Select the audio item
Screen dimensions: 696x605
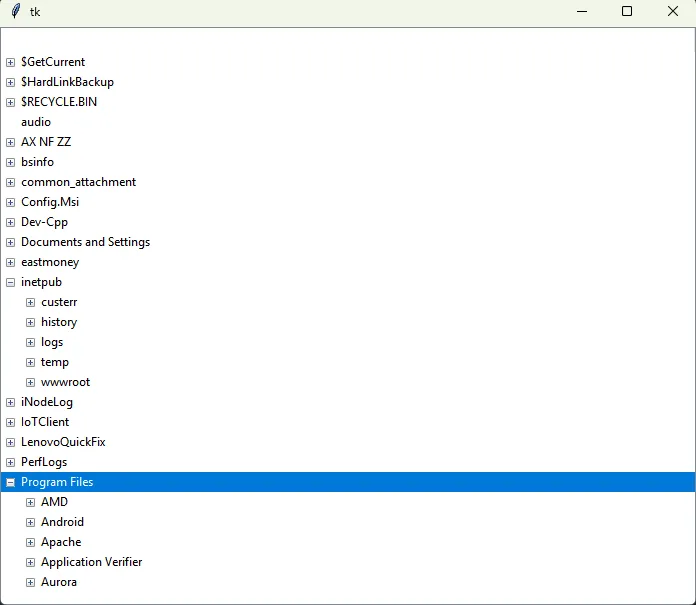pos(36,122)
